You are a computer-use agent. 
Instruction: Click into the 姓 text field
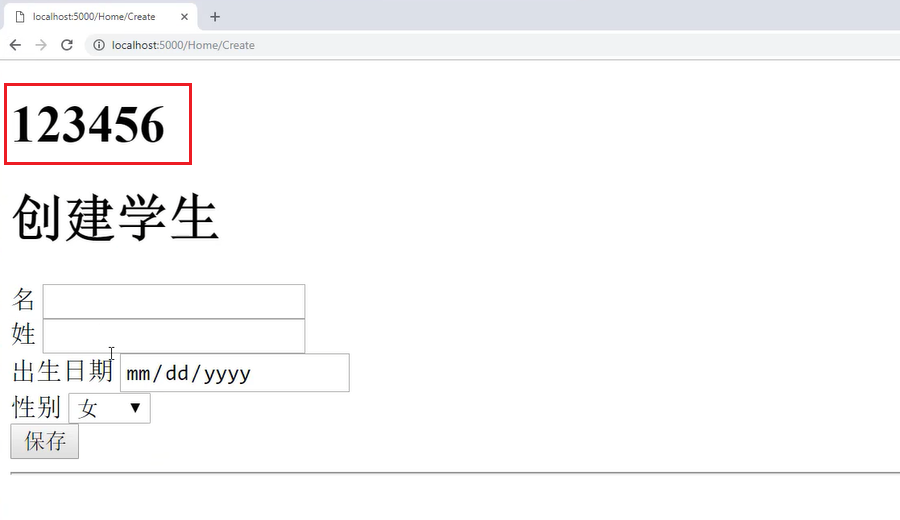point(174,336)
